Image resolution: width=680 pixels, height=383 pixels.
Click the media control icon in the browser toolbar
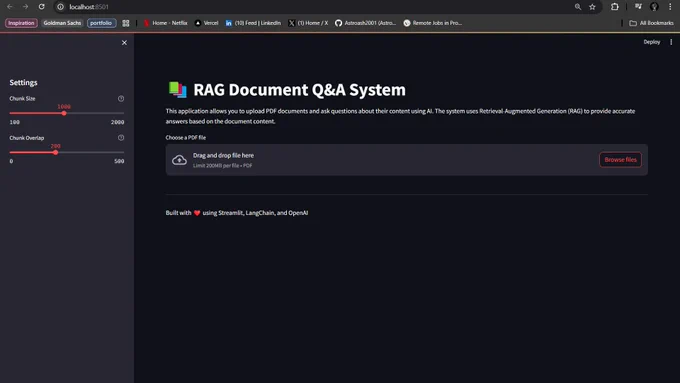(x=638, y=7)
